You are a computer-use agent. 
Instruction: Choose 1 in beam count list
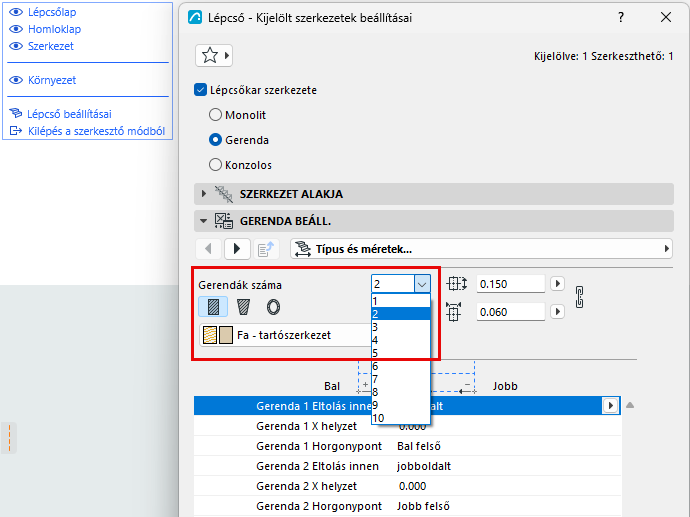401,301
